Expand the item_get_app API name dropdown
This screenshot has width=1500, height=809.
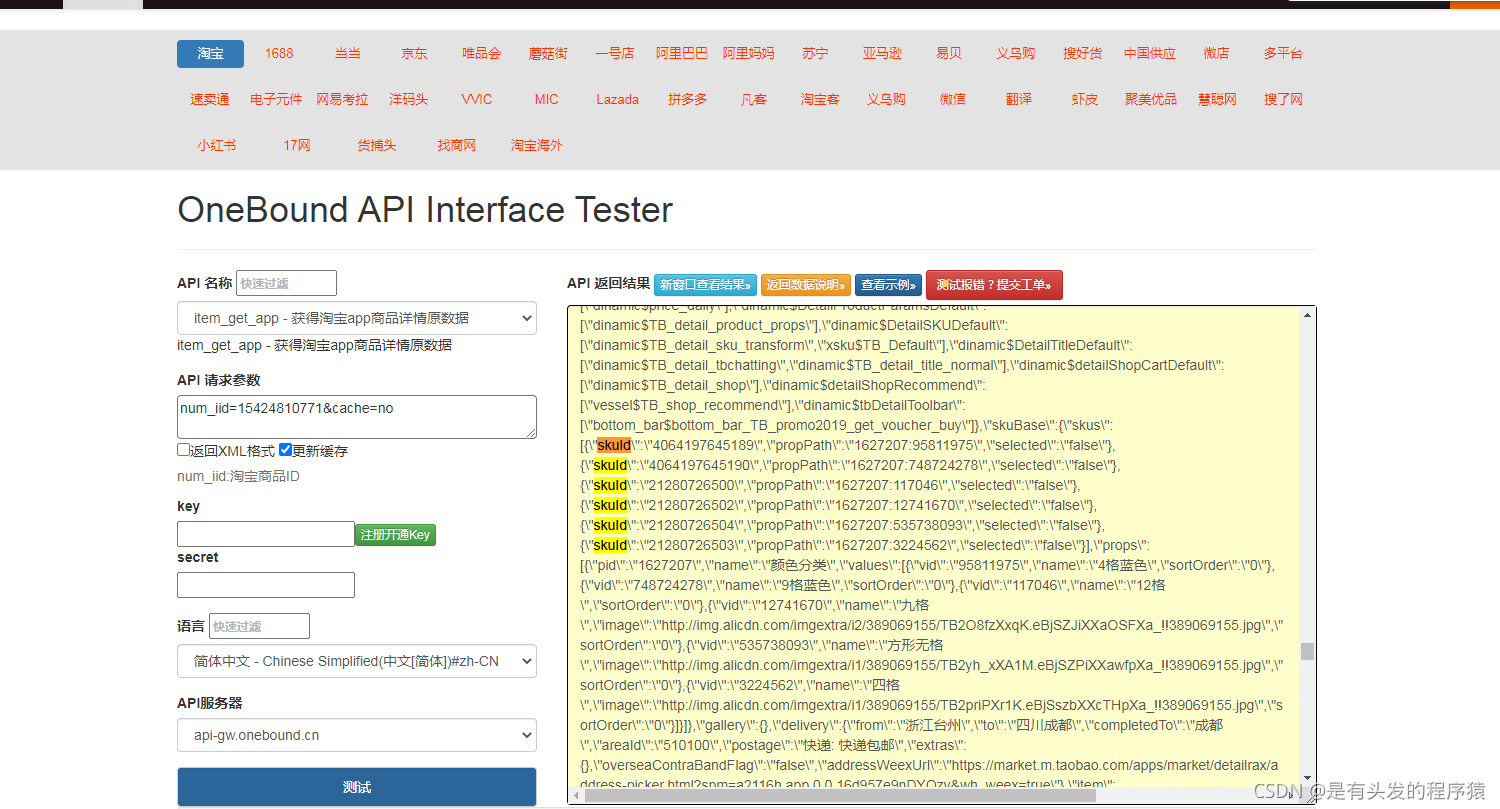pyautogui.click(x=357, y=318)
